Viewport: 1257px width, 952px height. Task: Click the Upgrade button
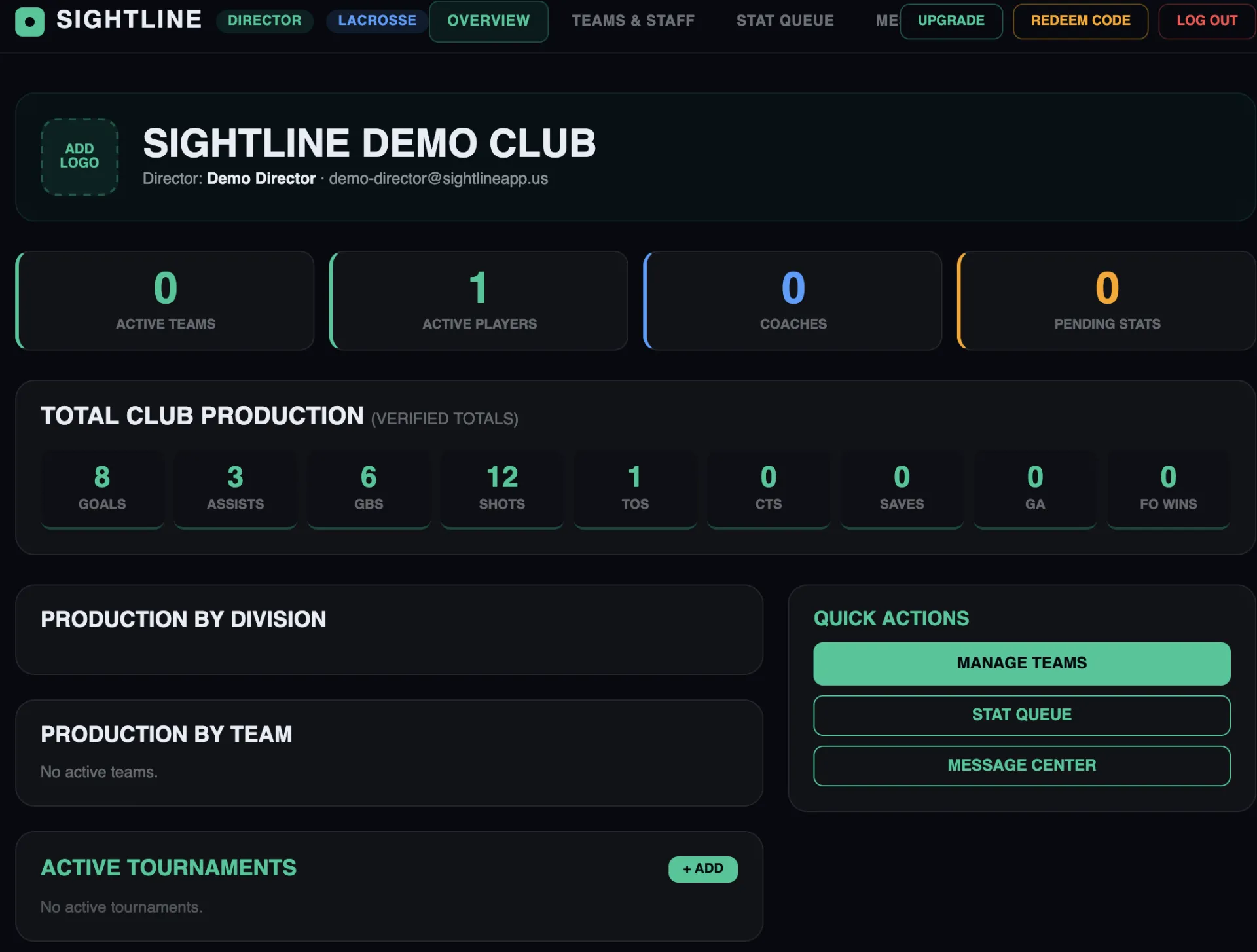[951, 21]
